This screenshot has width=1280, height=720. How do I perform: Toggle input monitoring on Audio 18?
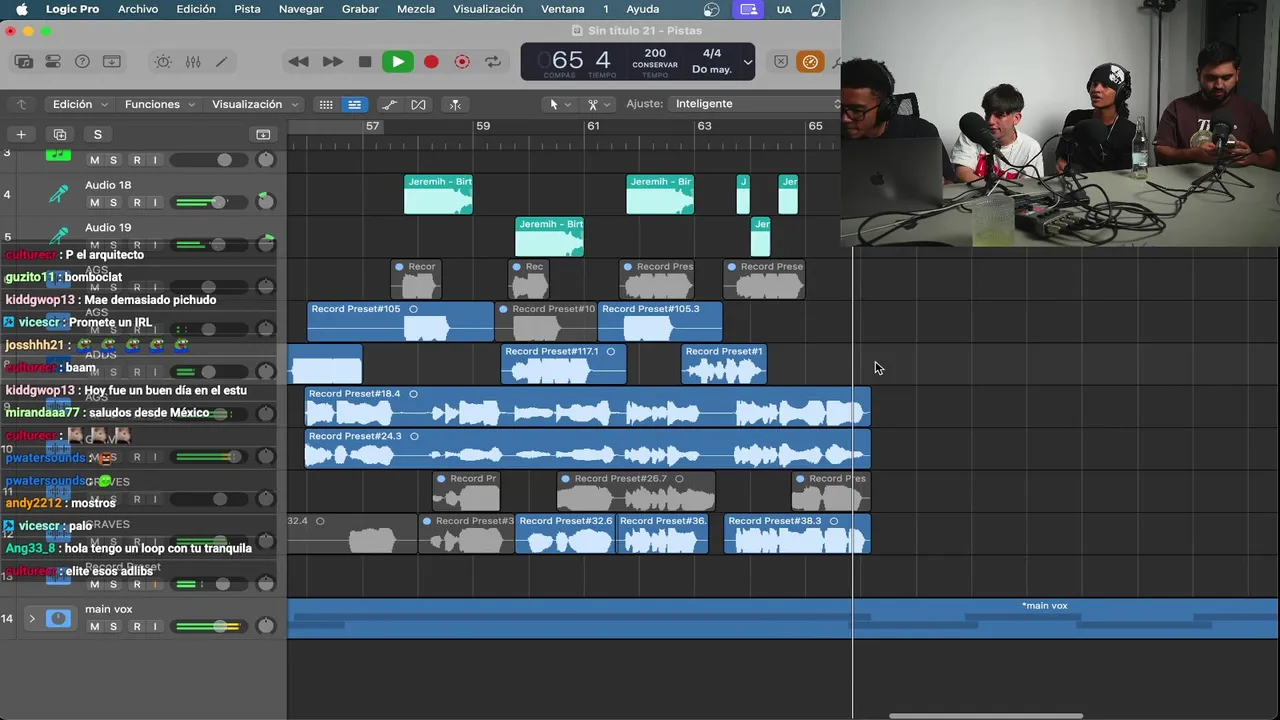coord(155,202)
